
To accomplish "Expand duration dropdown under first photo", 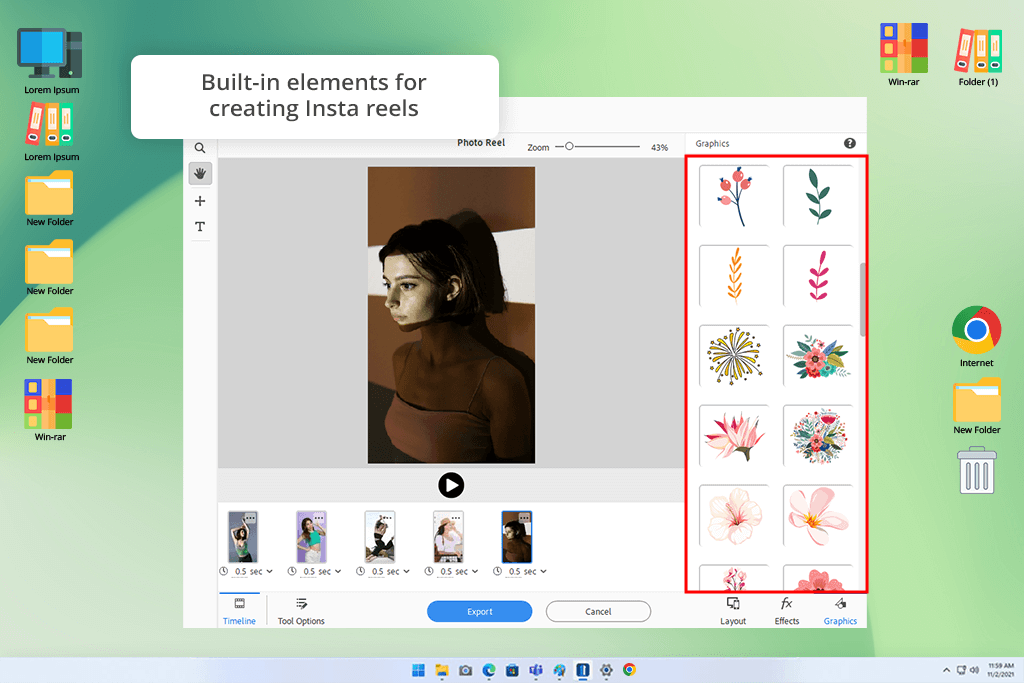I will click(x=269, y=572).
